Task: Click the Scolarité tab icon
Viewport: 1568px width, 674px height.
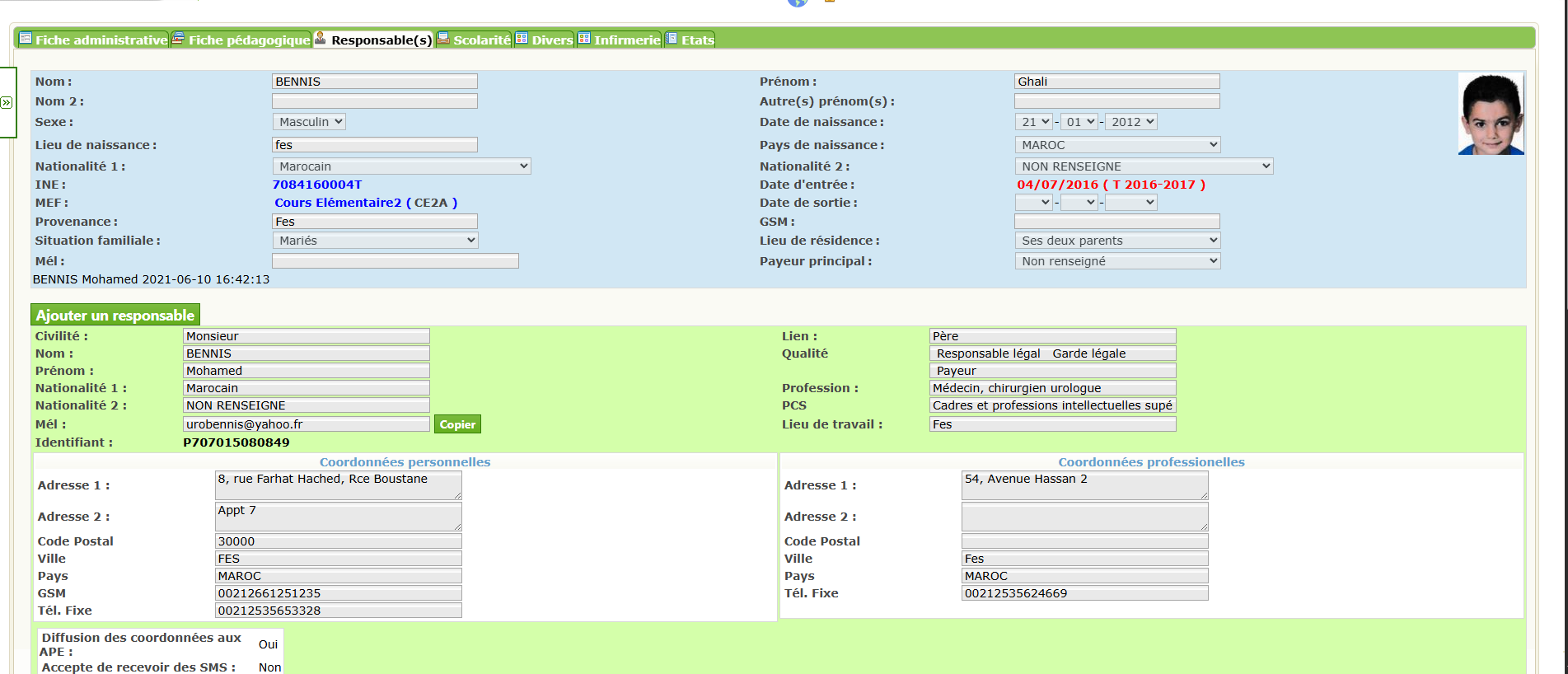Action: point(443,39)
